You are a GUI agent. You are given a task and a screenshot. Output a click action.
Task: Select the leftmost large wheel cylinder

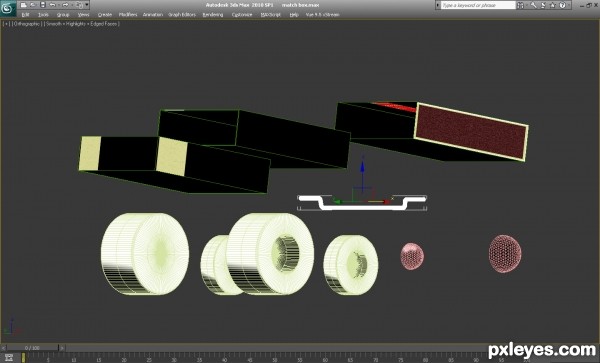click(x=145, y=254)
